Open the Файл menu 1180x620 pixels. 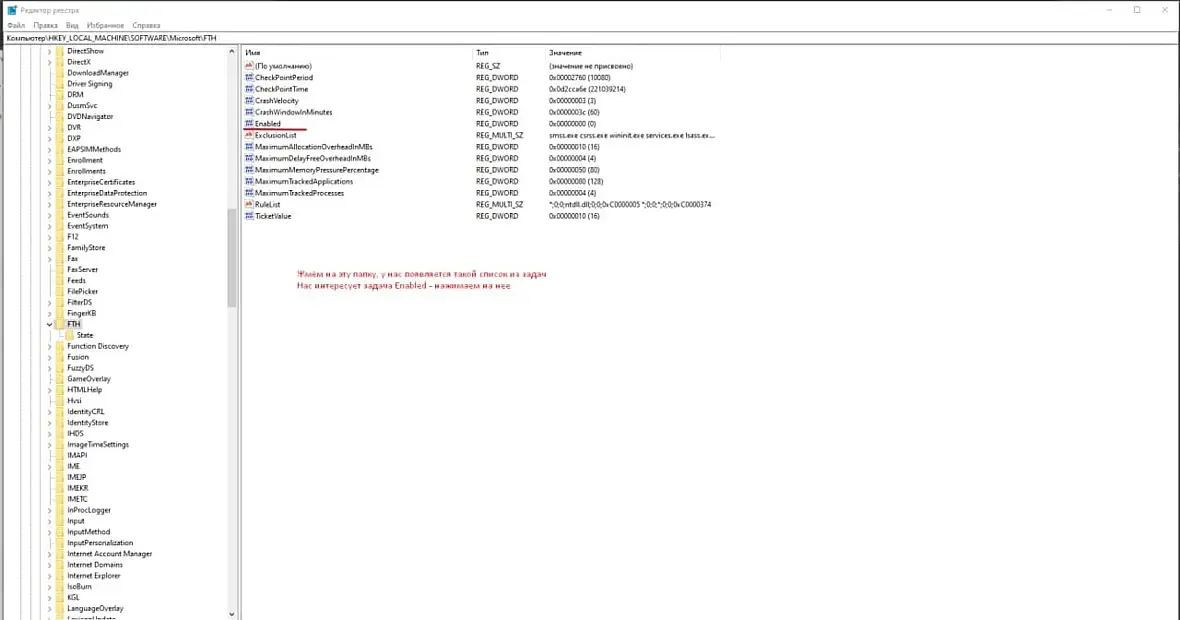[x=16, y=26]
